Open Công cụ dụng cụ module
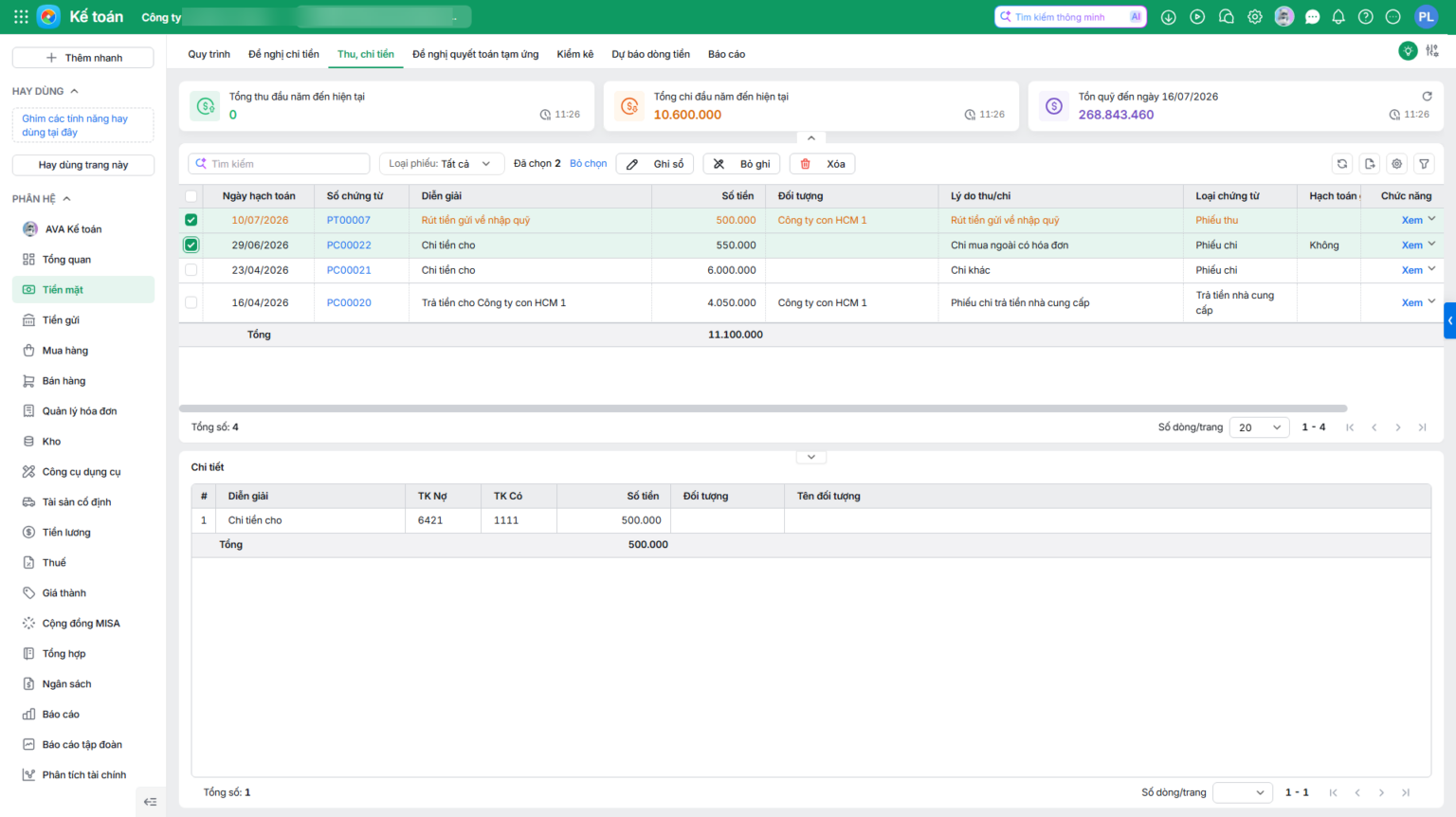This screenshot has width=1456, height=817. (83, 472)
